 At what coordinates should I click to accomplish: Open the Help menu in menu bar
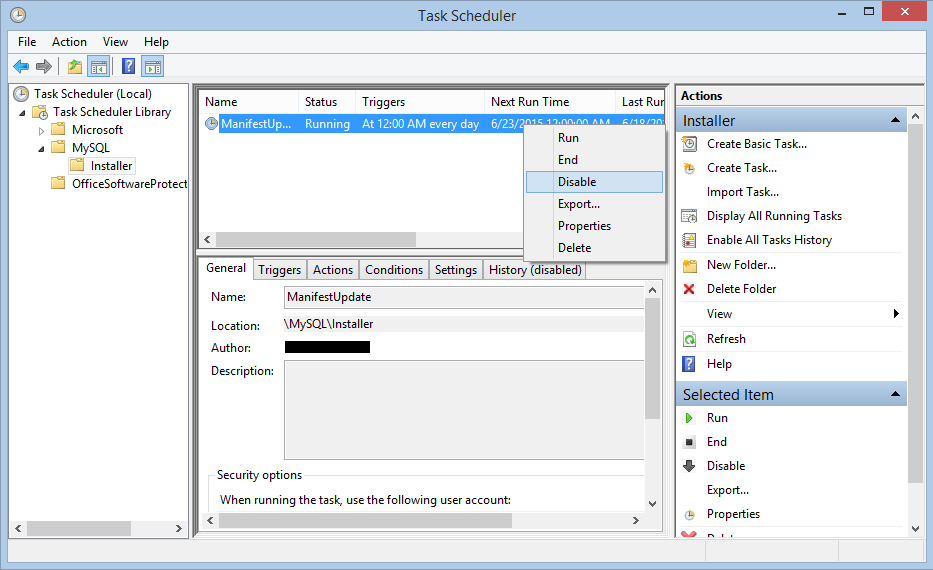pos(156,42)
